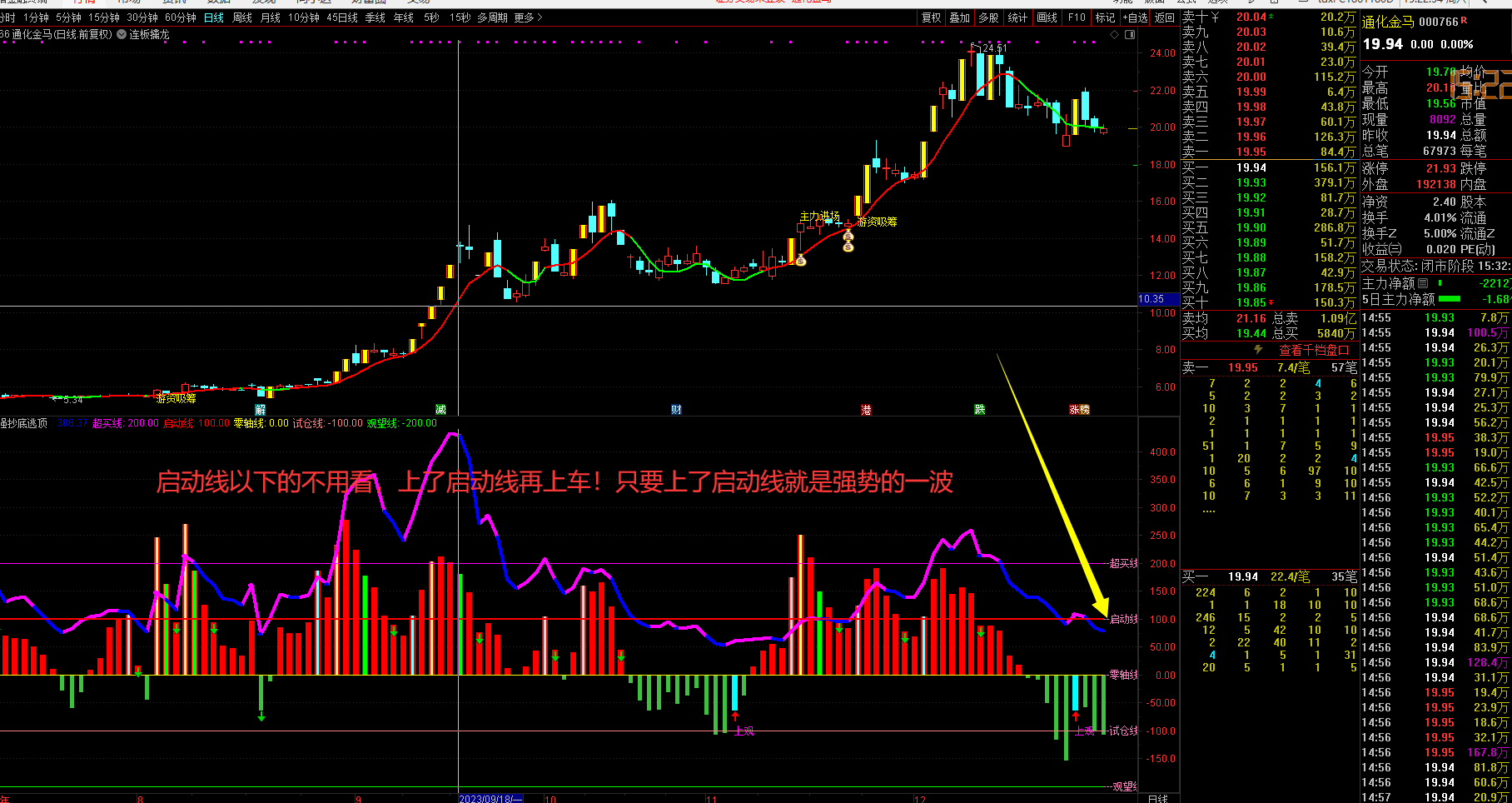This screenshot has width=1512, height=803.
Task: Switch to the 15秒 period tab
Action: [460, 17]
